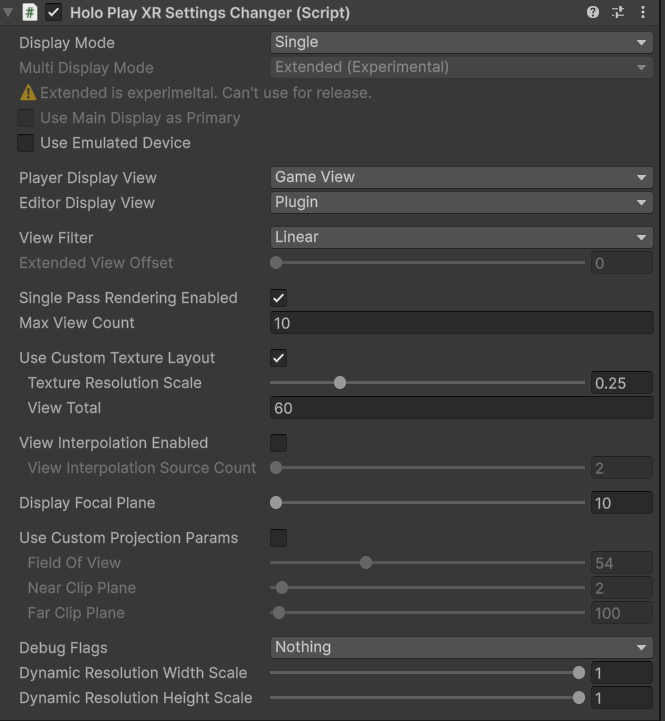The height and width of the screenshot is (721, 665).
Task: Collapse the Holo Play XR Settings Changer component
Action: (x=8, y=12)
